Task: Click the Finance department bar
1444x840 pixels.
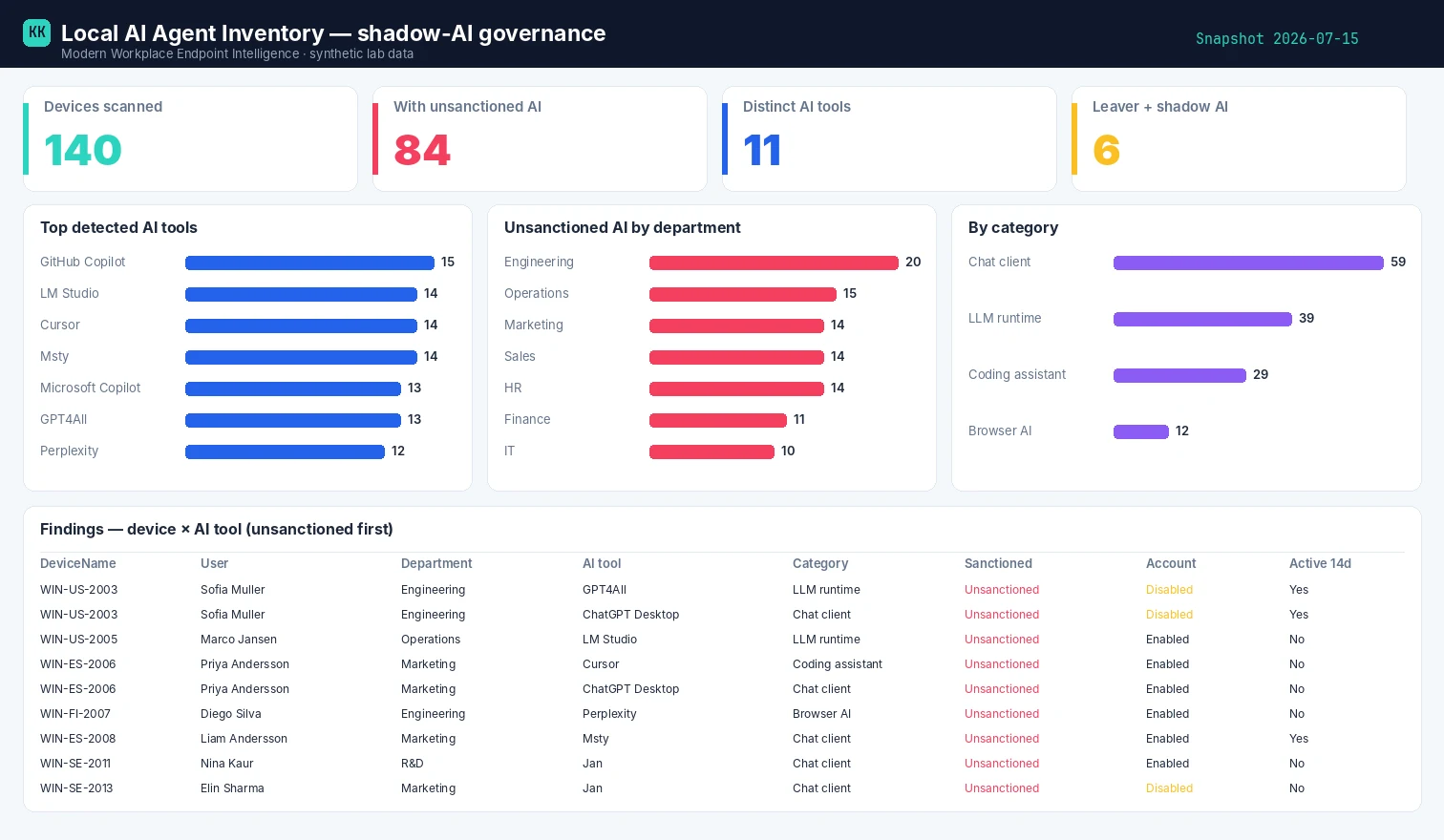Action: click(x=718, y=420)
